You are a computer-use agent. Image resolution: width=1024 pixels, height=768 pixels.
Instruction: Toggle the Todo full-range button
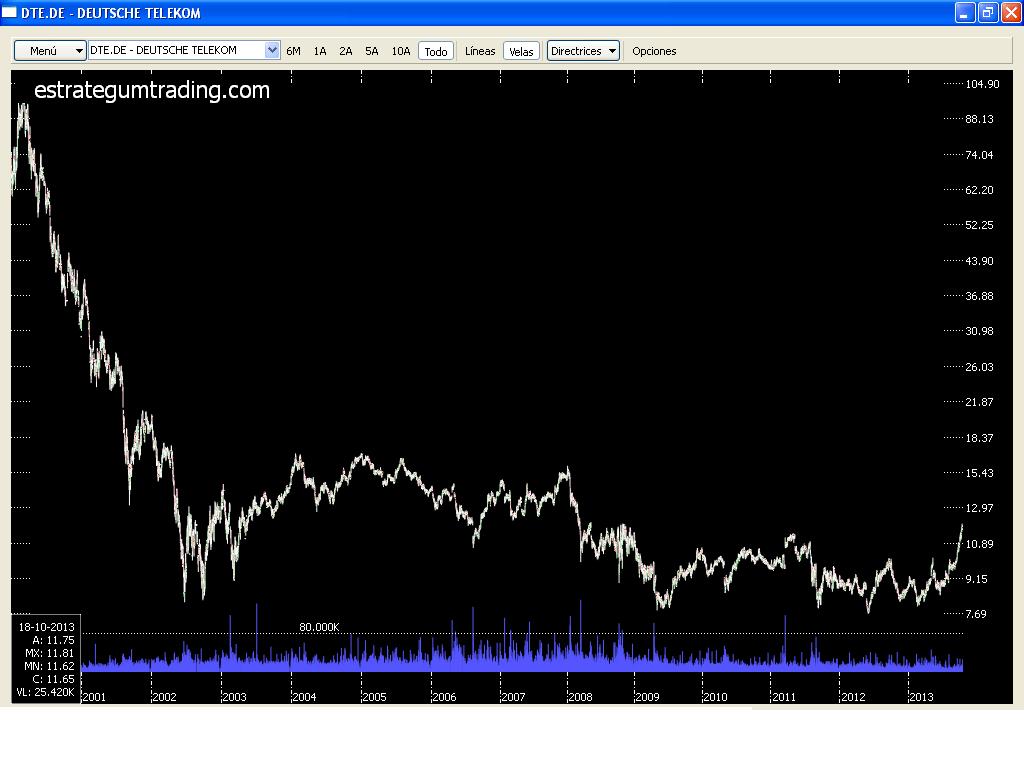(436, 51)
